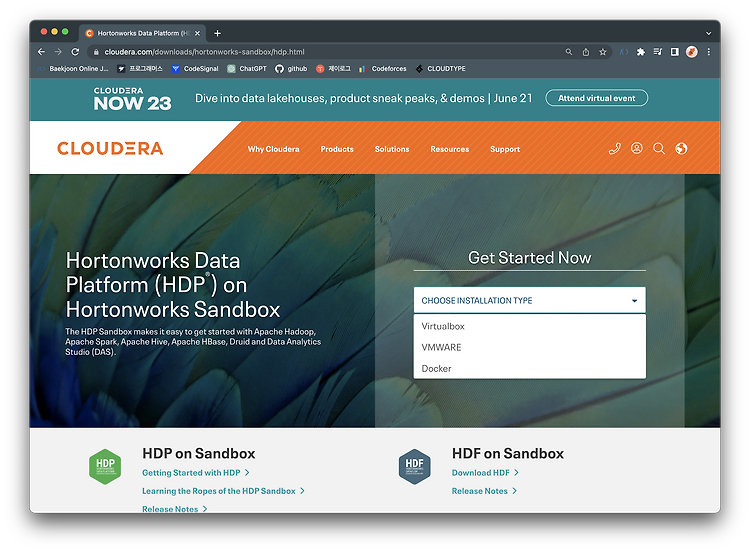Click the HDF on Sandbox heading
The width and height of the screenshot is (750, 552).
pos(507,453)
